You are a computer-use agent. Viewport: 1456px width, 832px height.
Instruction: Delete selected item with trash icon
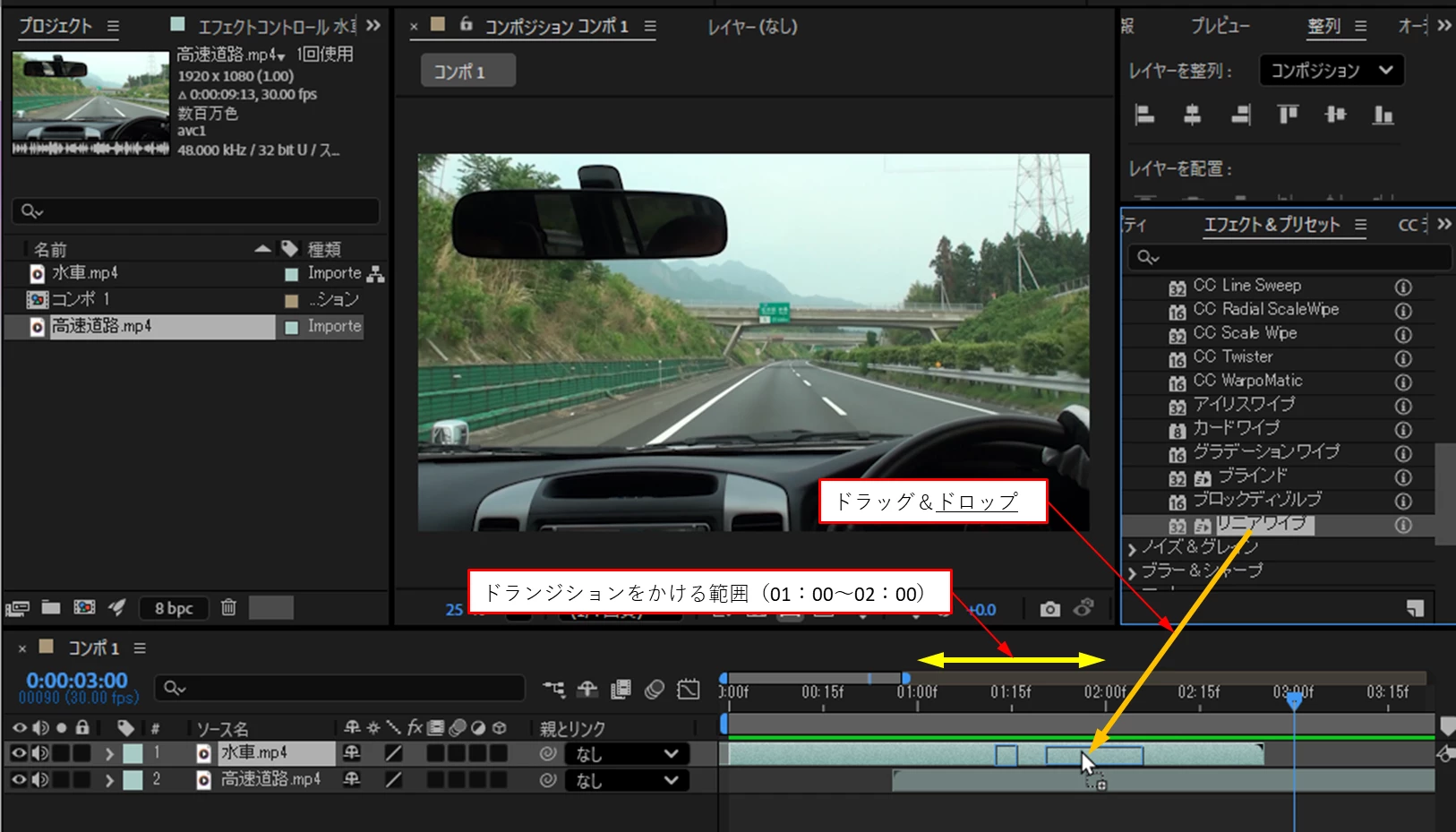[x=228, y=607]
